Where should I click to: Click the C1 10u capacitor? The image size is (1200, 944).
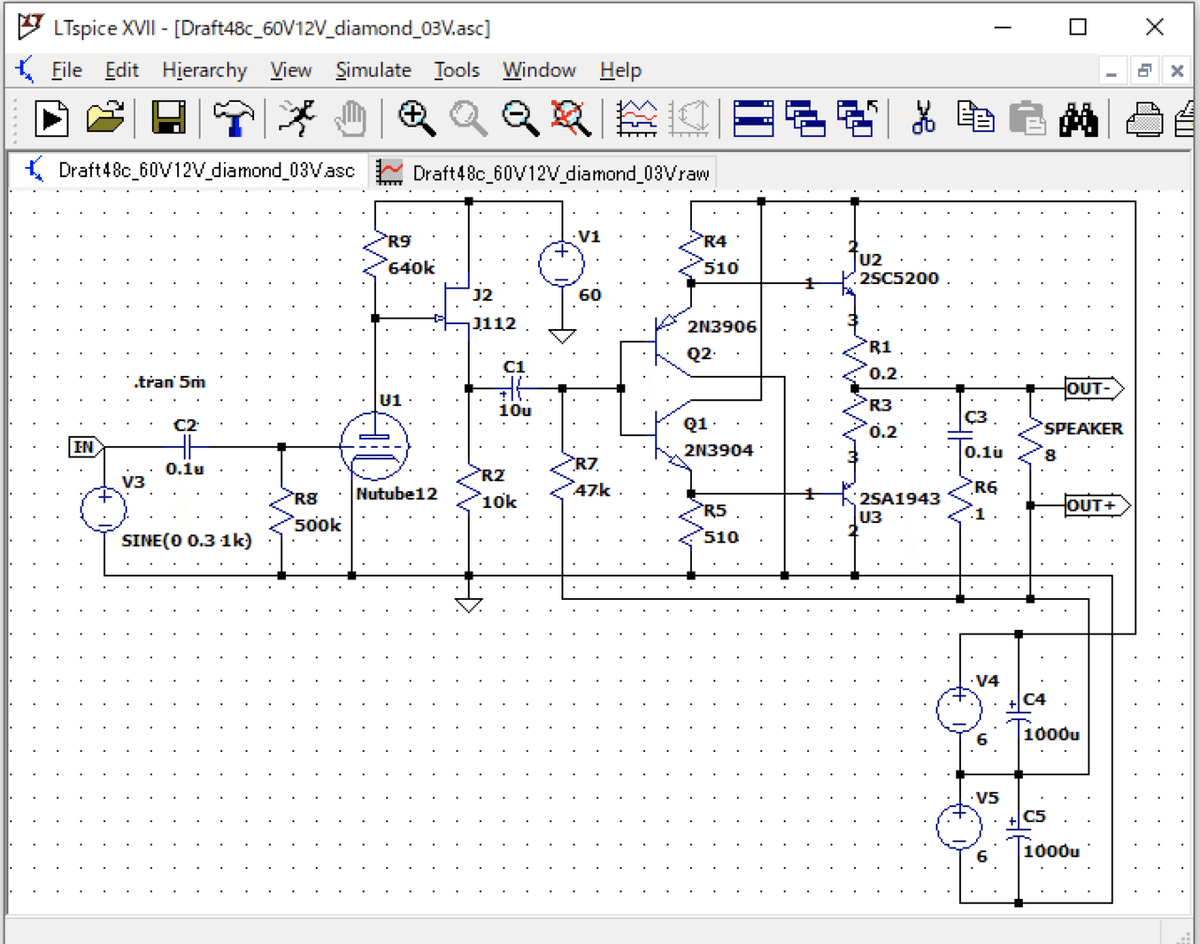coord(515,388)
